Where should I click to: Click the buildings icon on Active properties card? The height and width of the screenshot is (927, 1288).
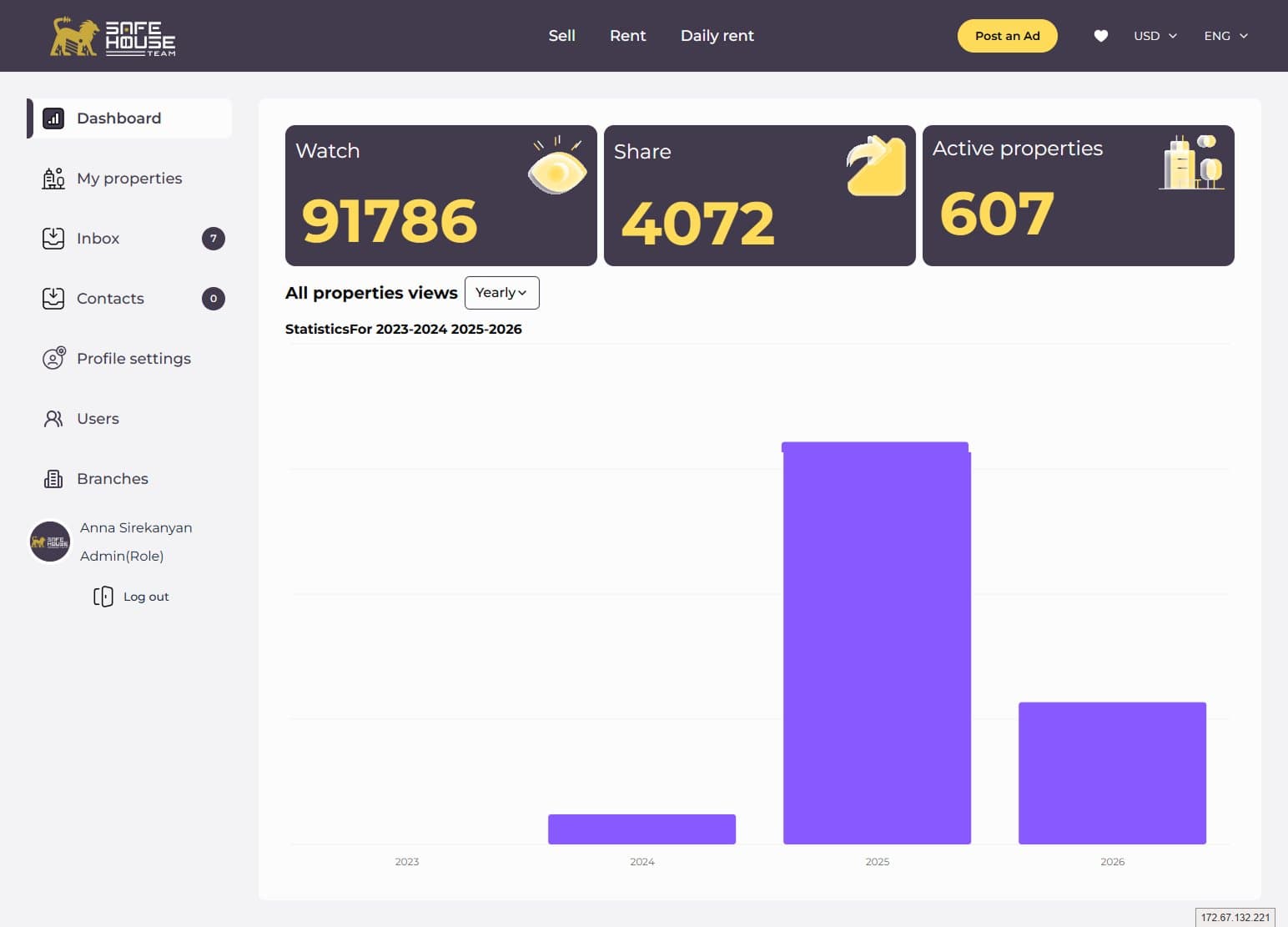pyautogui.click(x=1192, y=162)
